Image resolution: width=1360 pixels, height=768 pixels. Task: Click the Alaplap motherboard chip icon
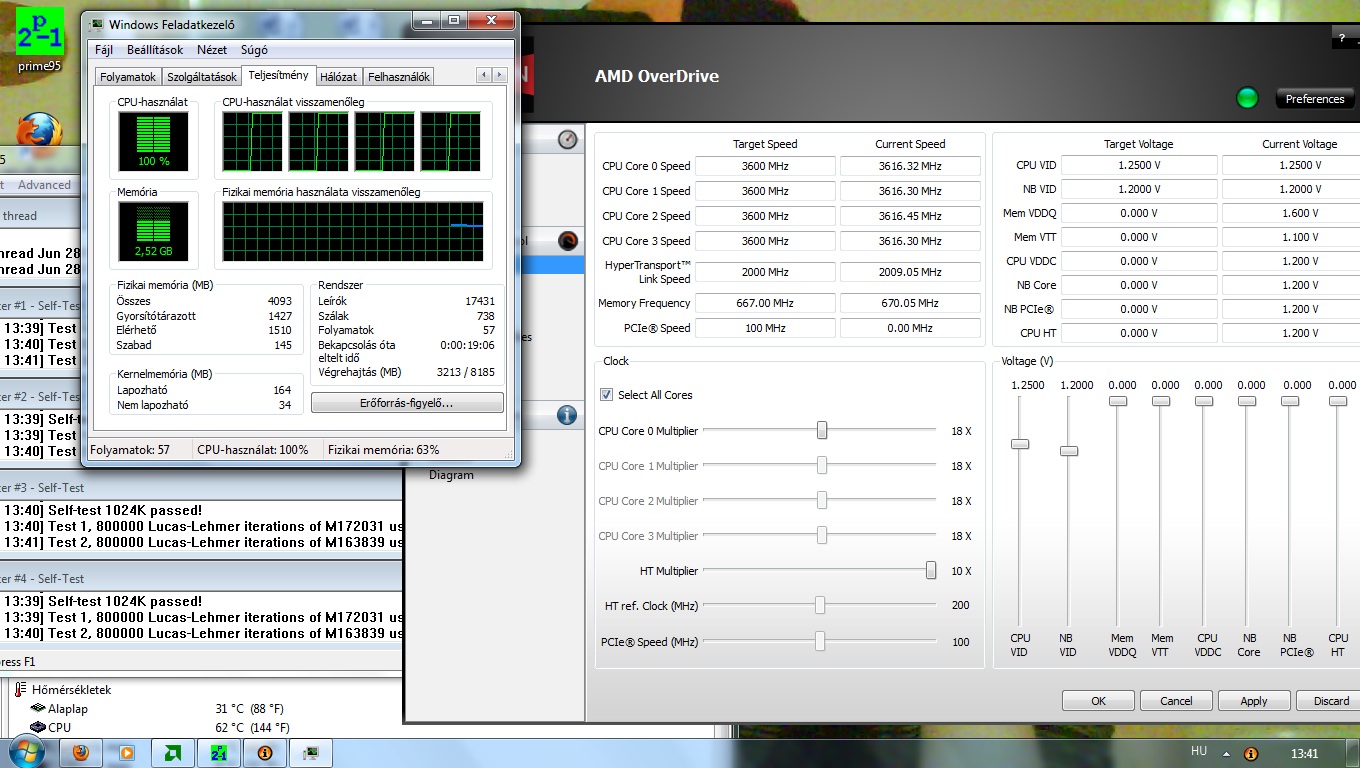pyautogui.click(x=38, y=708)
